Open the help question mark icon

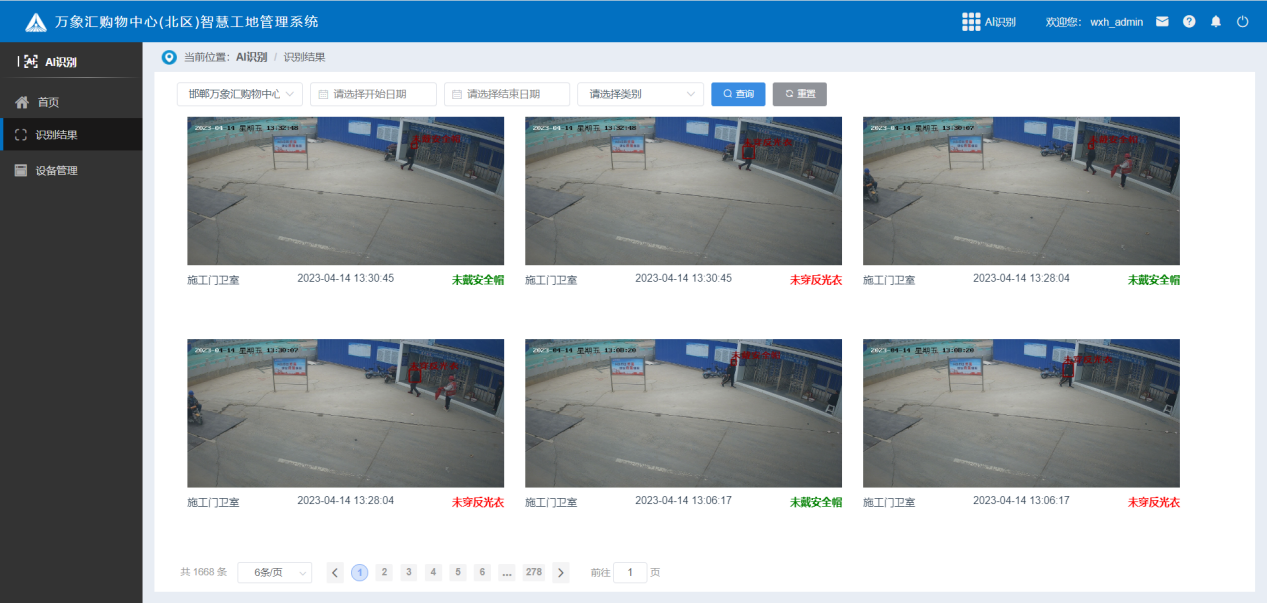coord(1189,21)
